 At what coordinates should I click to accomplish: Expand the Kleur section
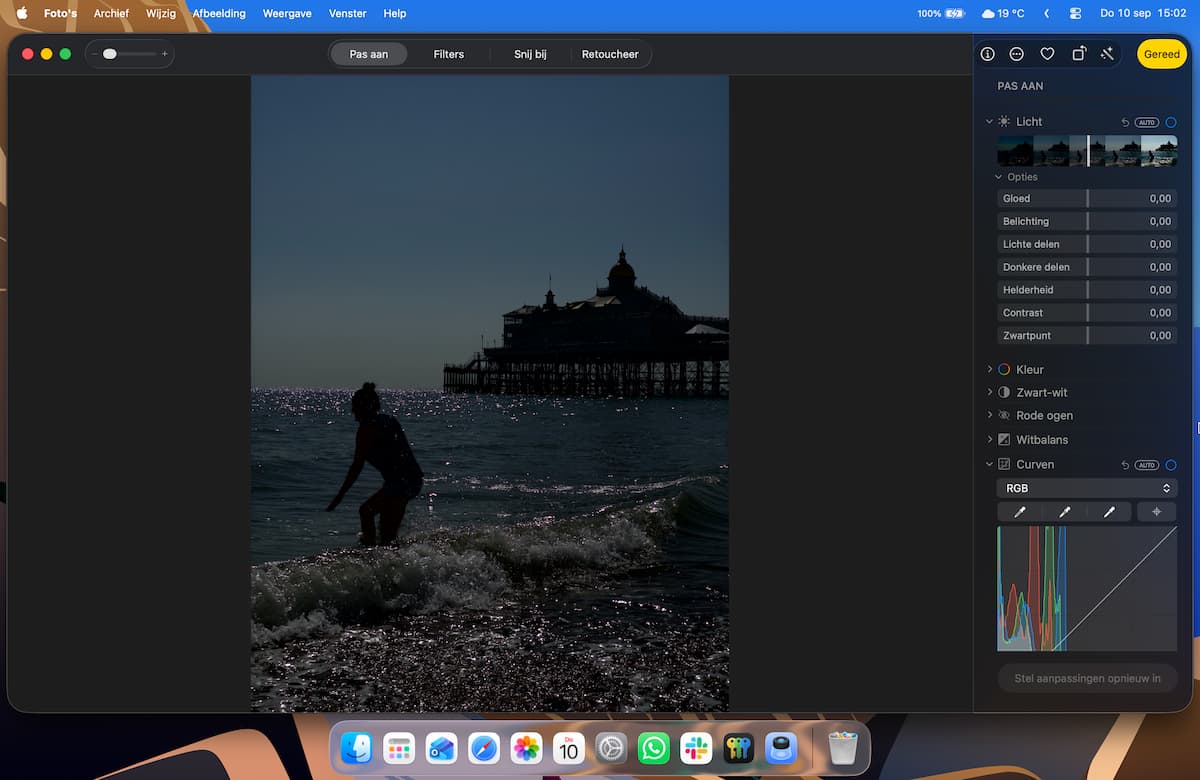[990, 369]
